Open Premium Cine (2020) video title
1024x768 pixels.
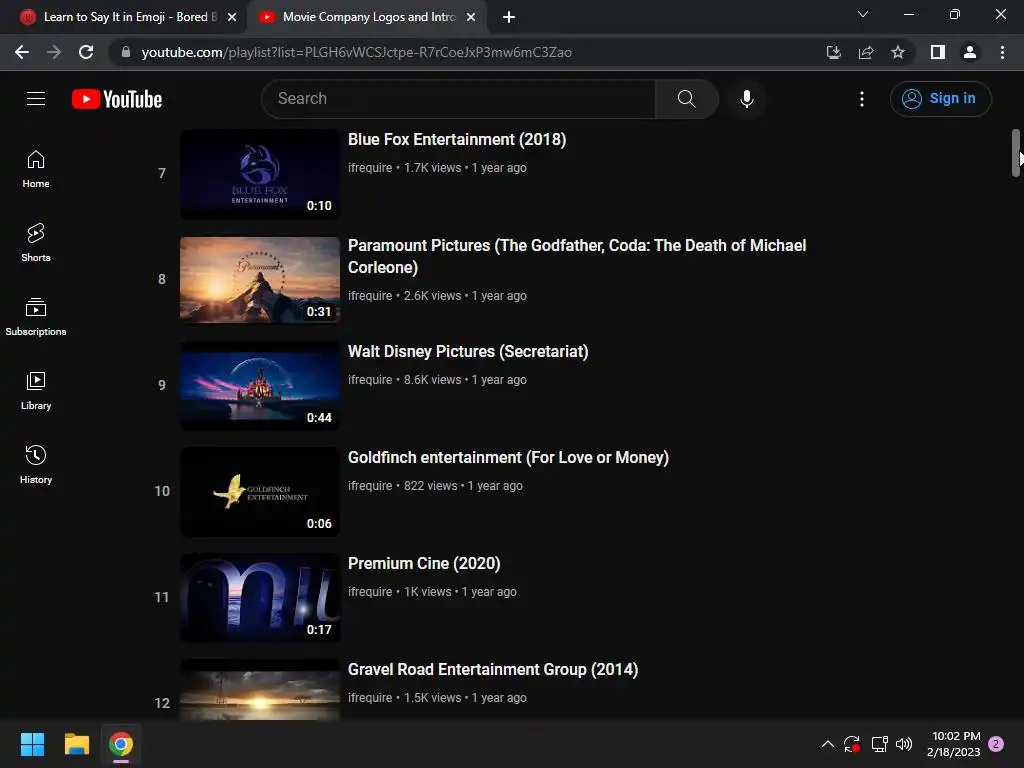pyautogui.click(x=424, y=563)
